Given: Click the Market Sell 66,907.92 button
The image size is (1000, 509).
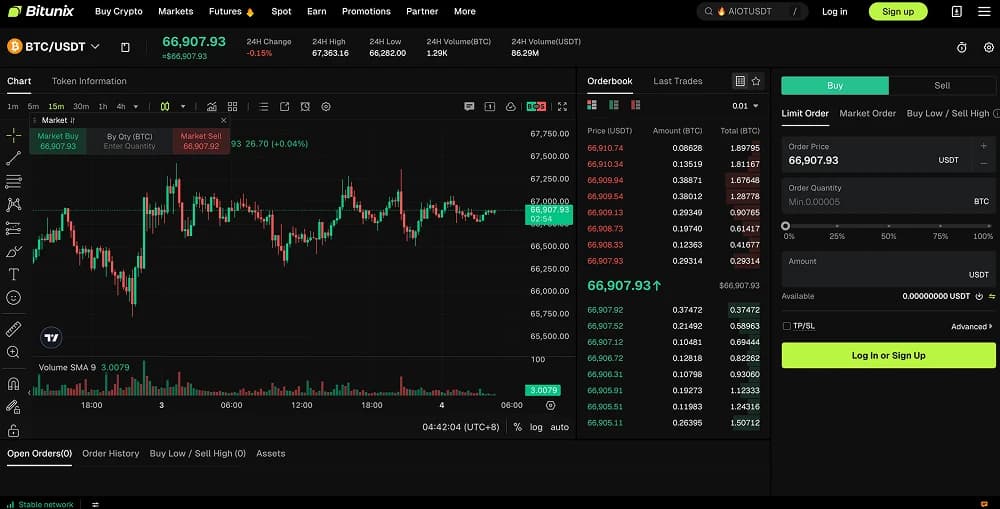Looking at the screenshot, I should (x=201, y=141).
